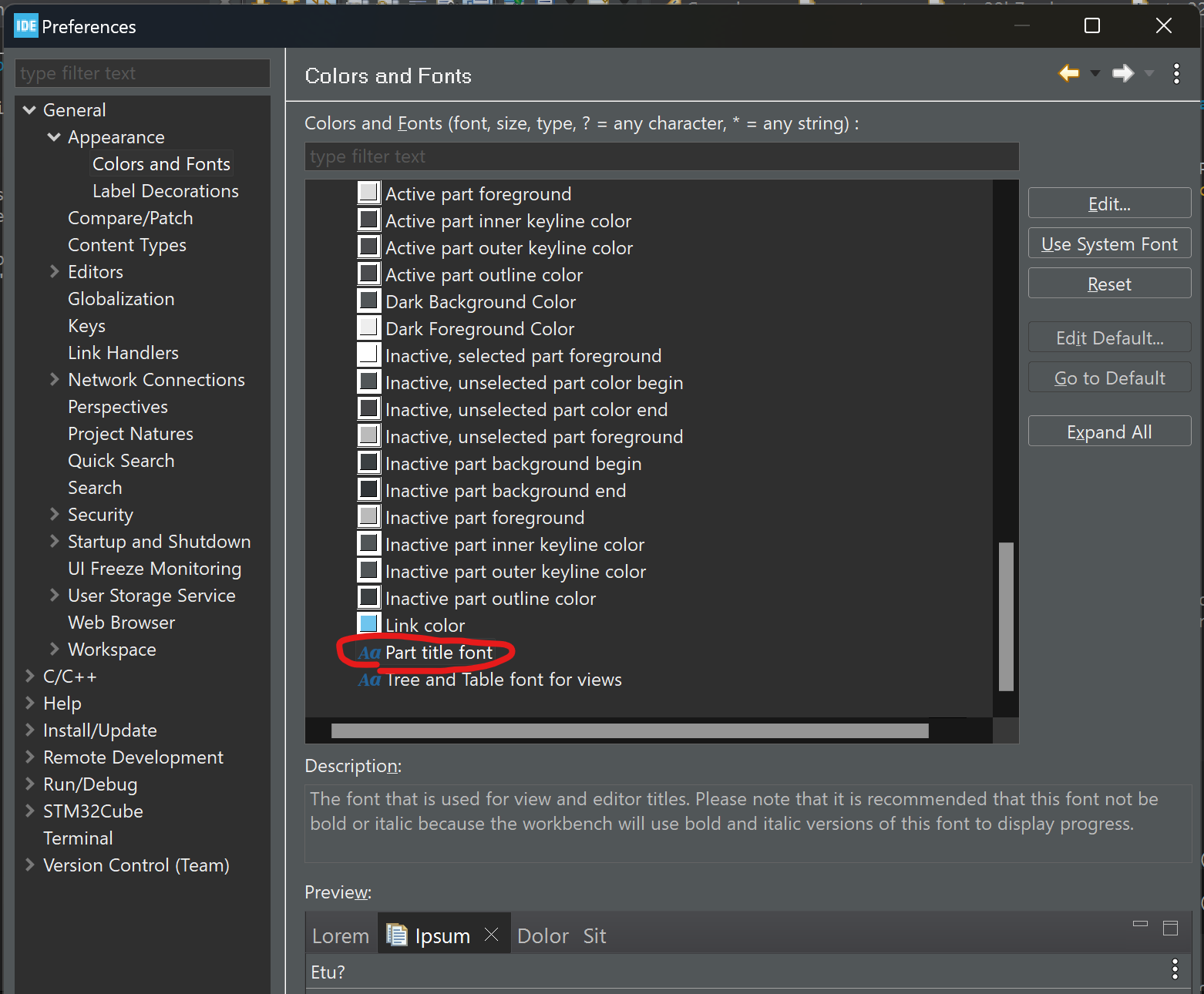Click the forward navigation arrow icon
The height and width of the screenshot is (994, 1204).
coord(1122,74)
